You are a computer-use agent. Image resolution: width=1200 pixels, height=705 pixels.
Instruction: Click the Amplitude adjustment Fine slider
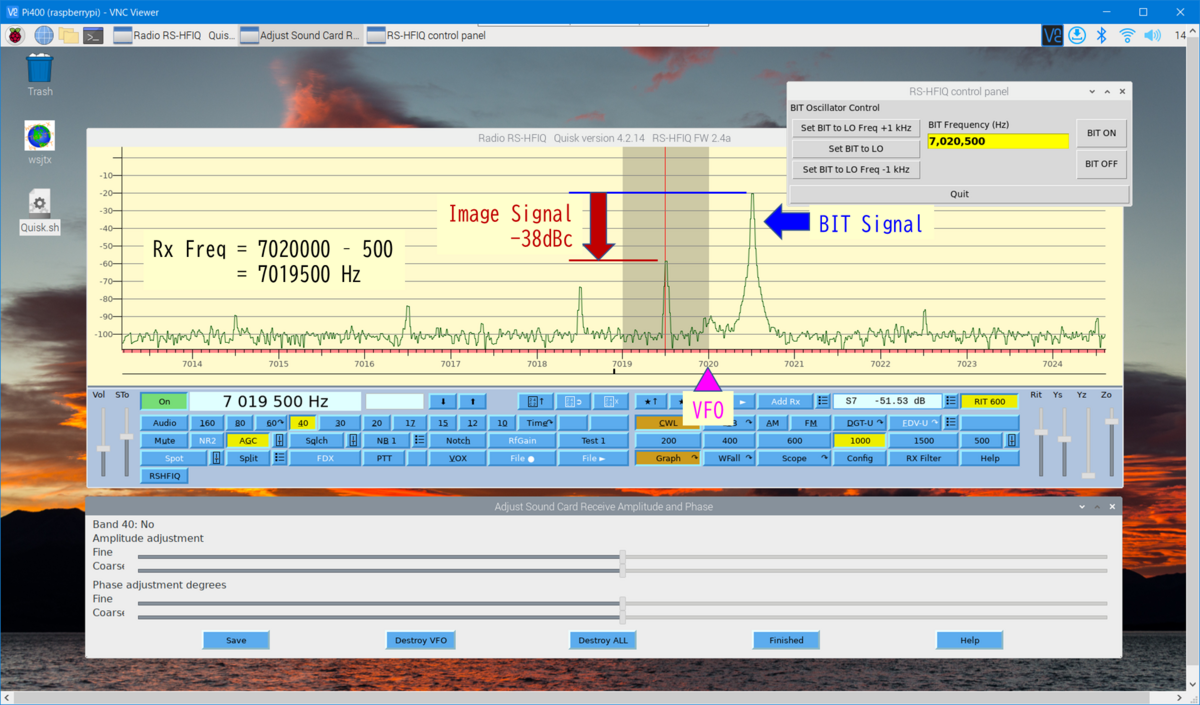pos(622,557)
